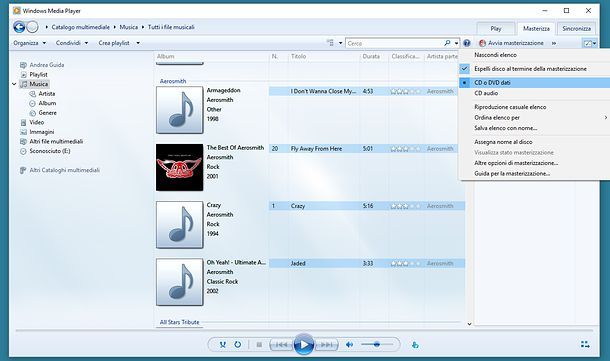Click the search magnifier icon
Screen dimensions: 610x361
point(447,43)
